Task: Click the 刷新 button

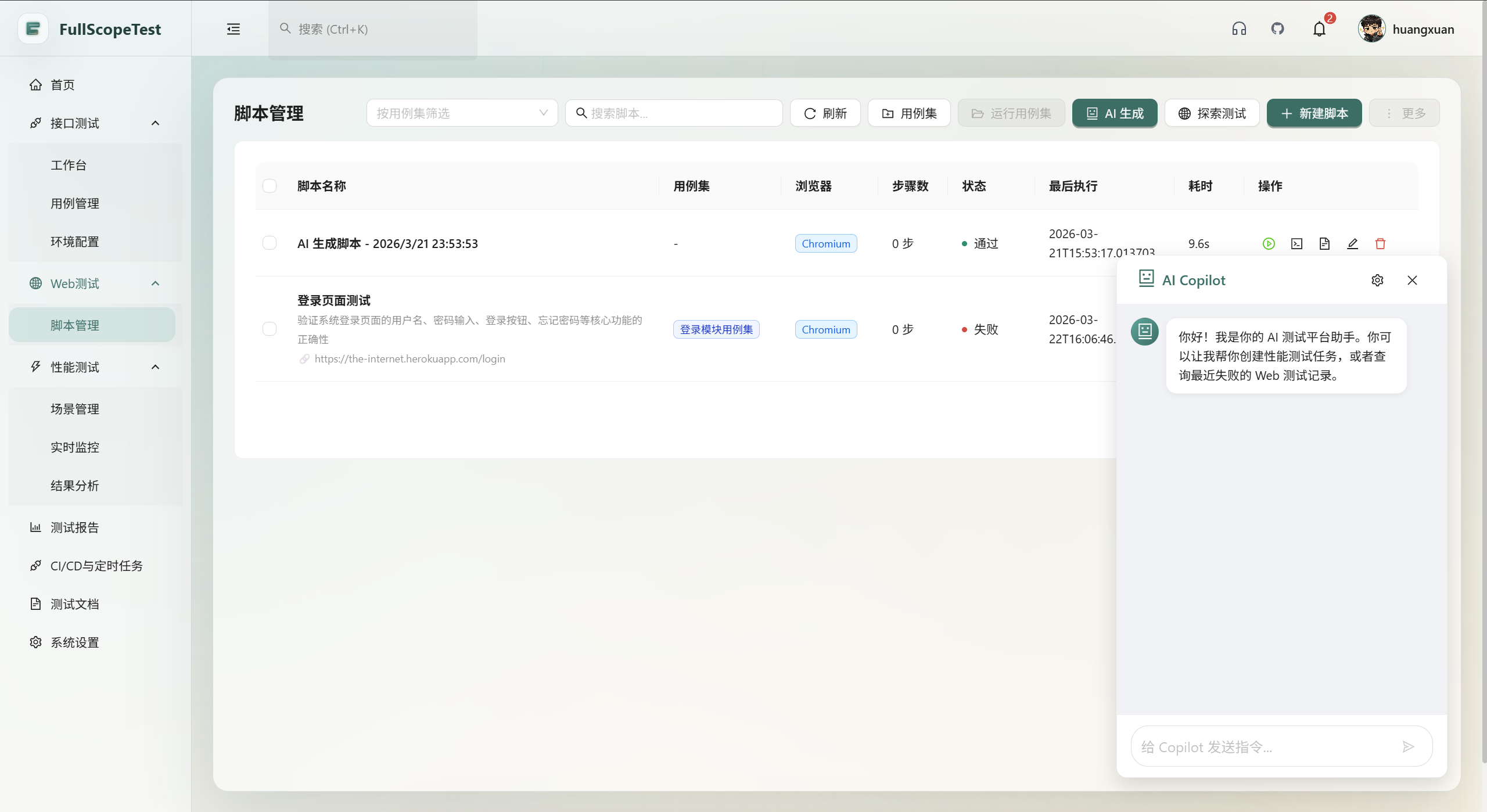Action: pos(825,113)
